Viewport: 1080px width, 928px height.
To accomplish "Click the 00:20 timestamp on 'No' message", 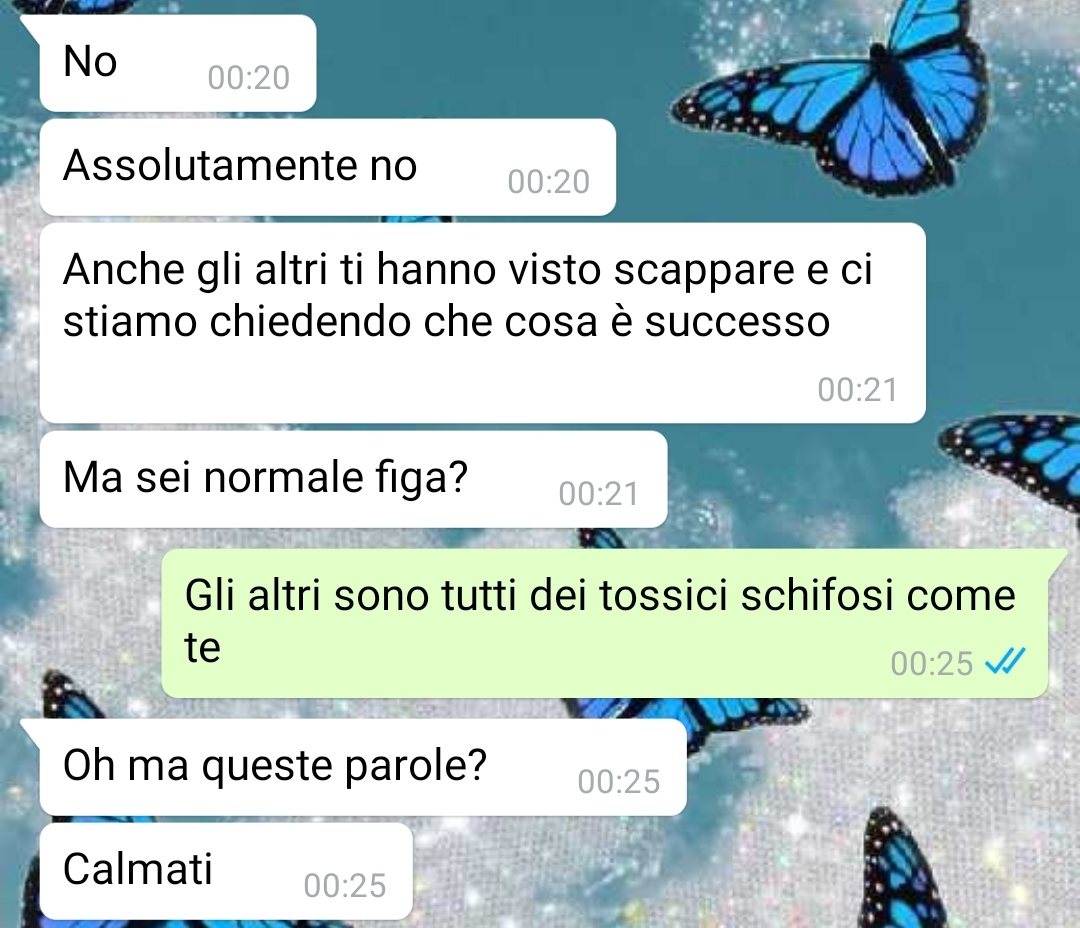I will [x=249, y=78].
